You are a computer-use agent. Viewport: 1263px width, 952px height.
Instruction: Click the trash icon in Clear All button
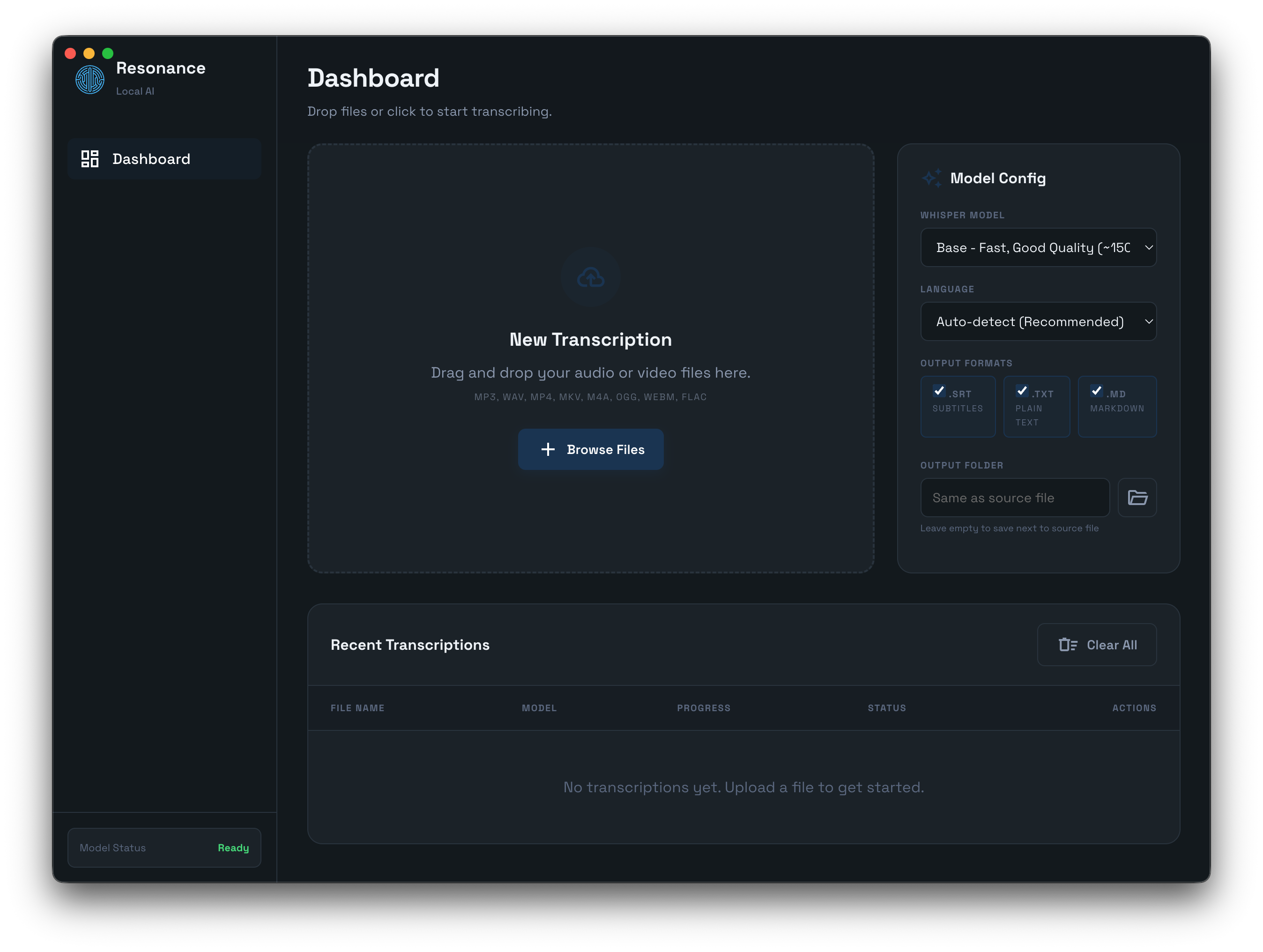pos(1068,644)
